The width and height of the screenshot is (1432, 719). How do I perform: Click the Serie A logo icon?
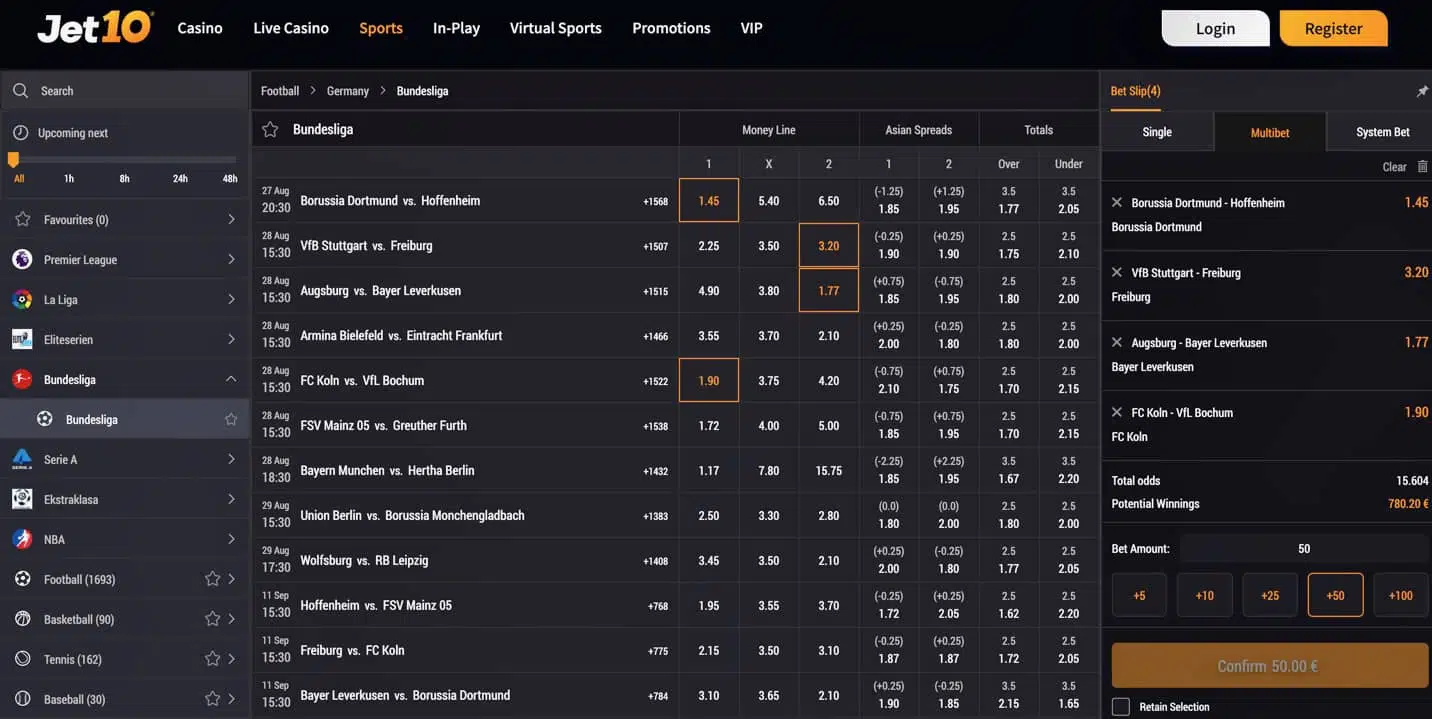click(22, 459)
